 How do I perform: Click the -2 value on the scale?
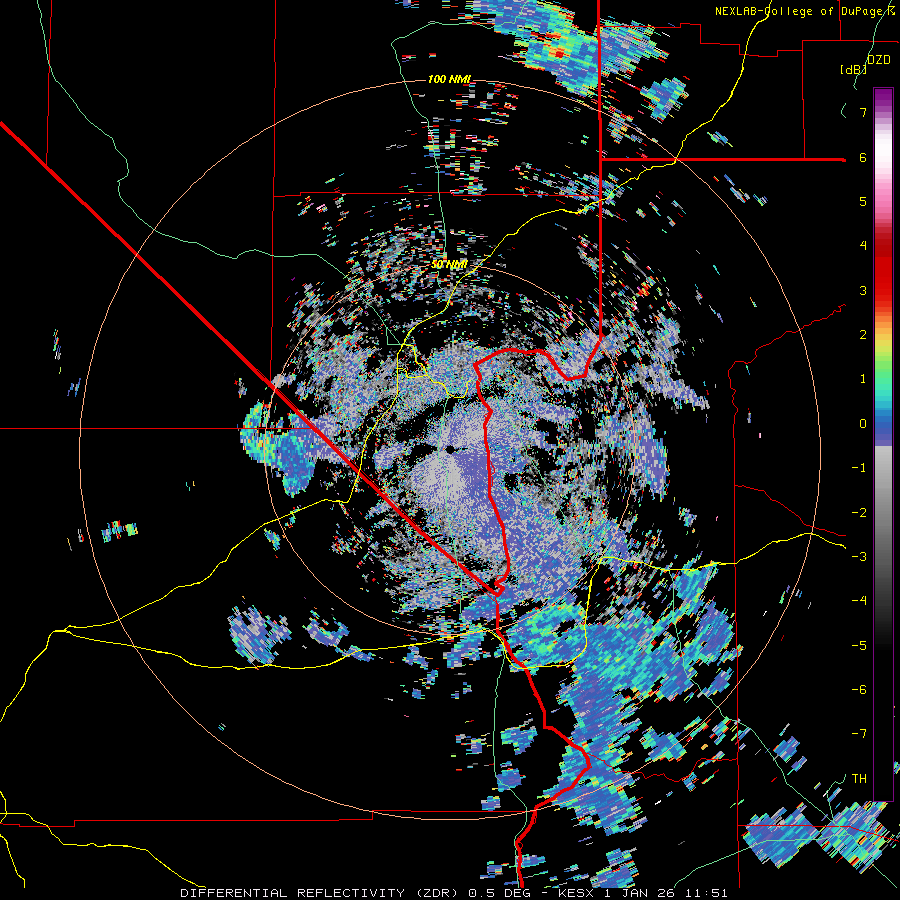[x=859, y=513]
